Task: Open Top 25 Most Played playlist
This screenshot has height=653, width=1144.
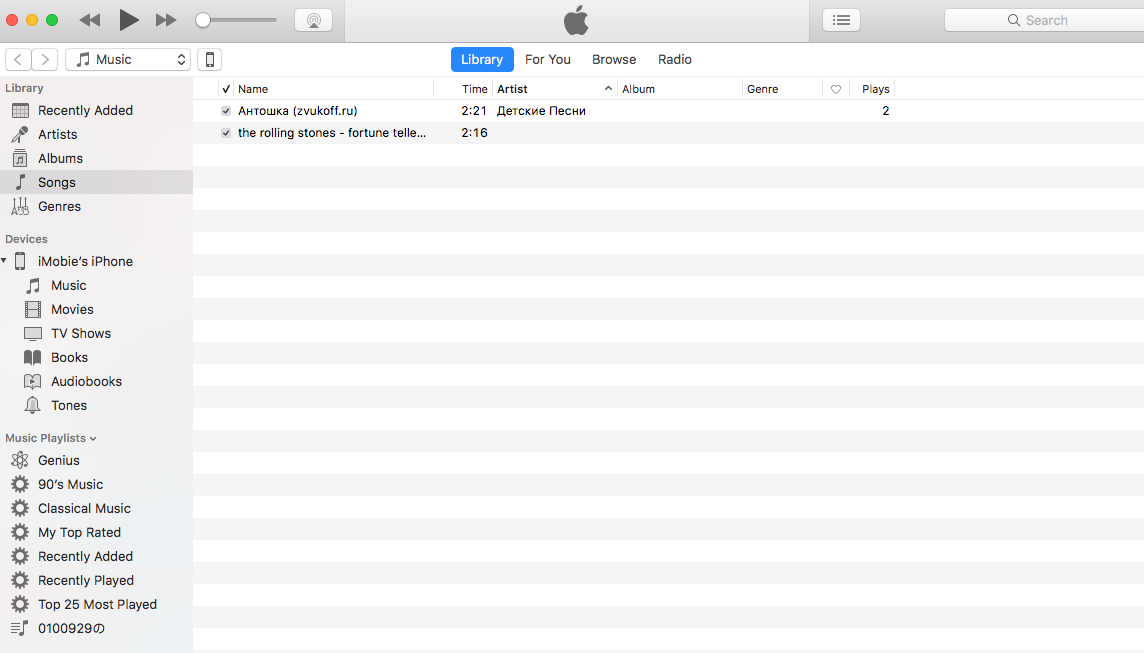Action: click(x=96, y=605)
